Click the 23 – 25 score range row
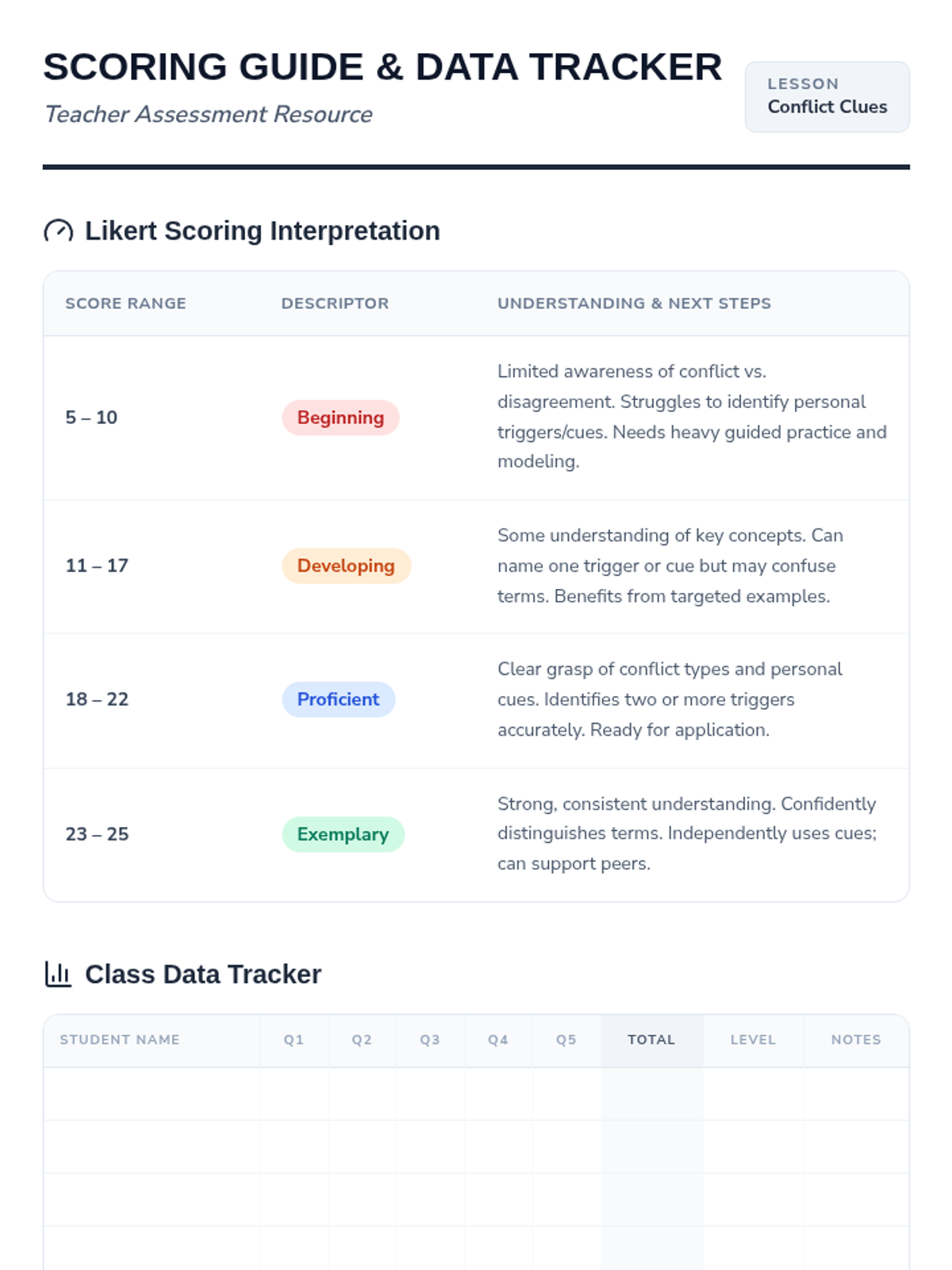Viewport: 952px width, 1270px height. (x=476, y=834)
